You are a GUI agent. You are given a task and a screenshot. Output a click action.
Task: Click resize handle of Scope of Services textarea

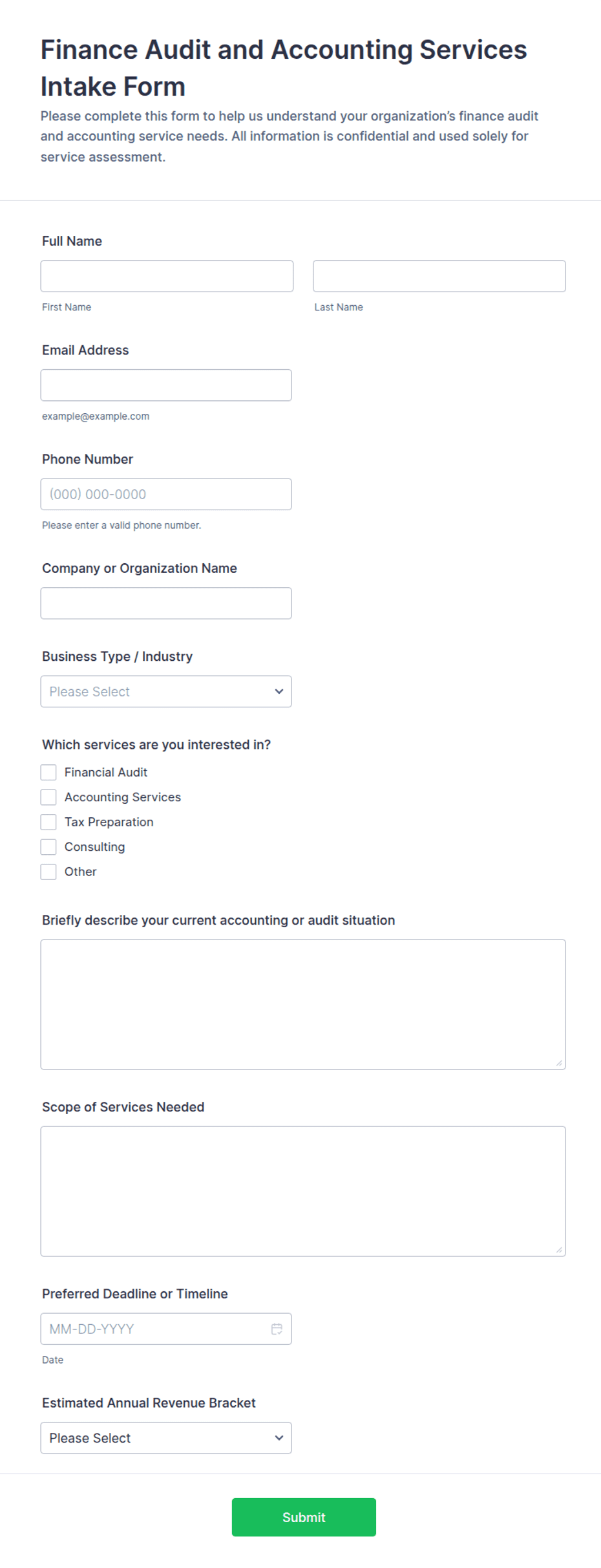click(x=559, y=1250)
